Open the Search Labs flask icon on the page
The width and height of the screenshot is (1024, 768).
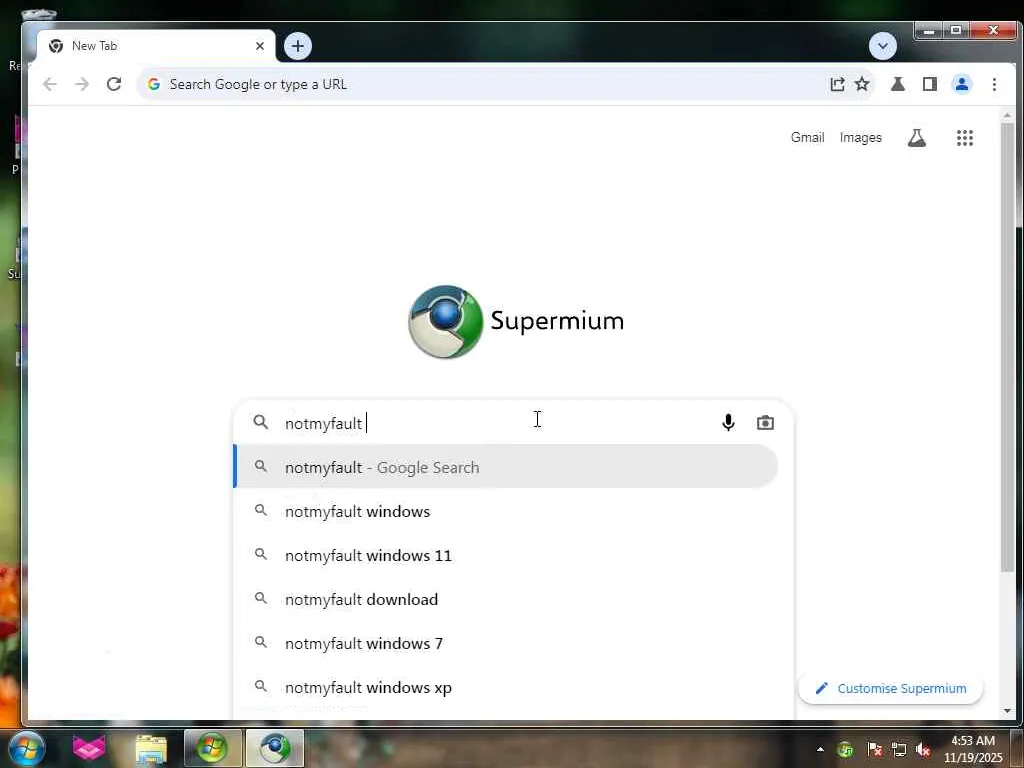pos(917,138)
